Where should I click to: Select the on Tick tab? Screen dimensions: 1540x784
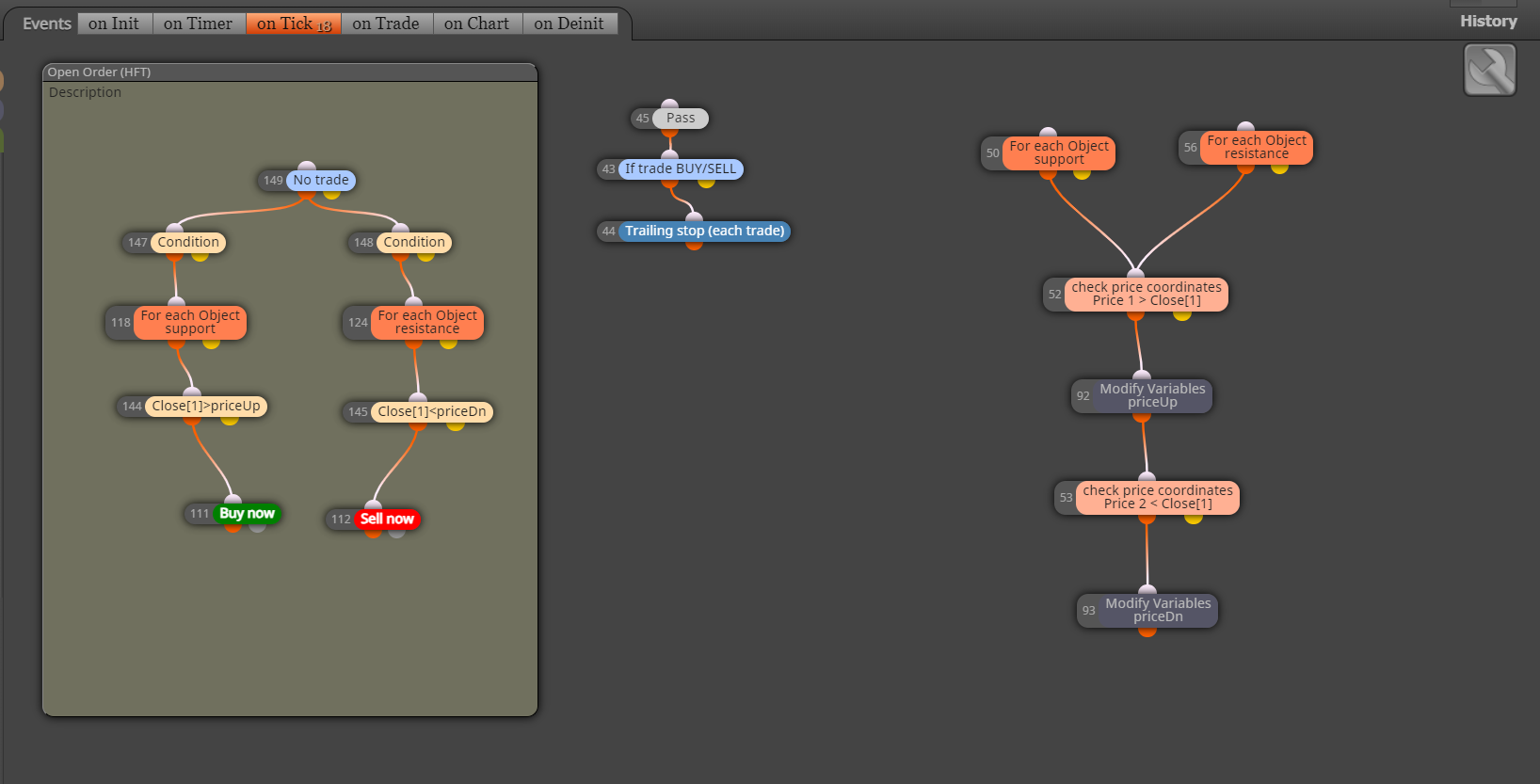tap(293, 24)
